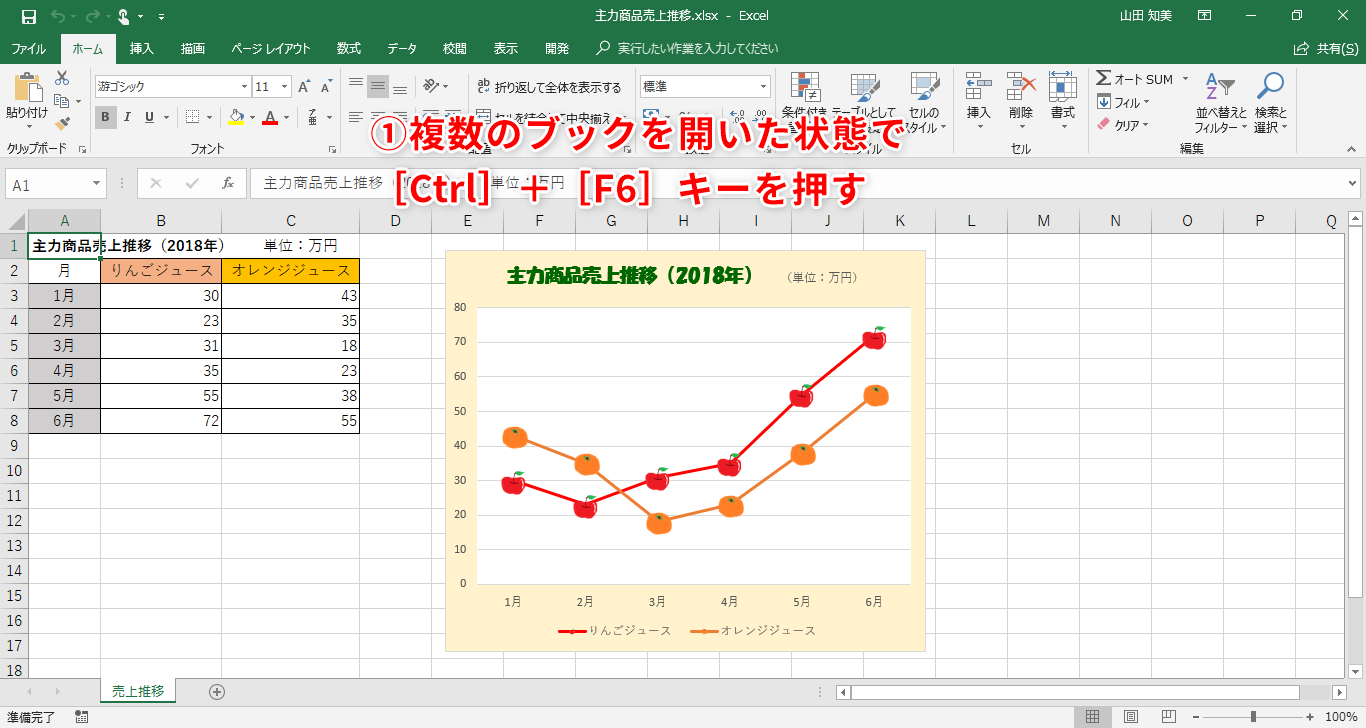This screenshot has width=1366, height=728.
Task: Zoom in with the plus button
Action: tap(1309, 716)
